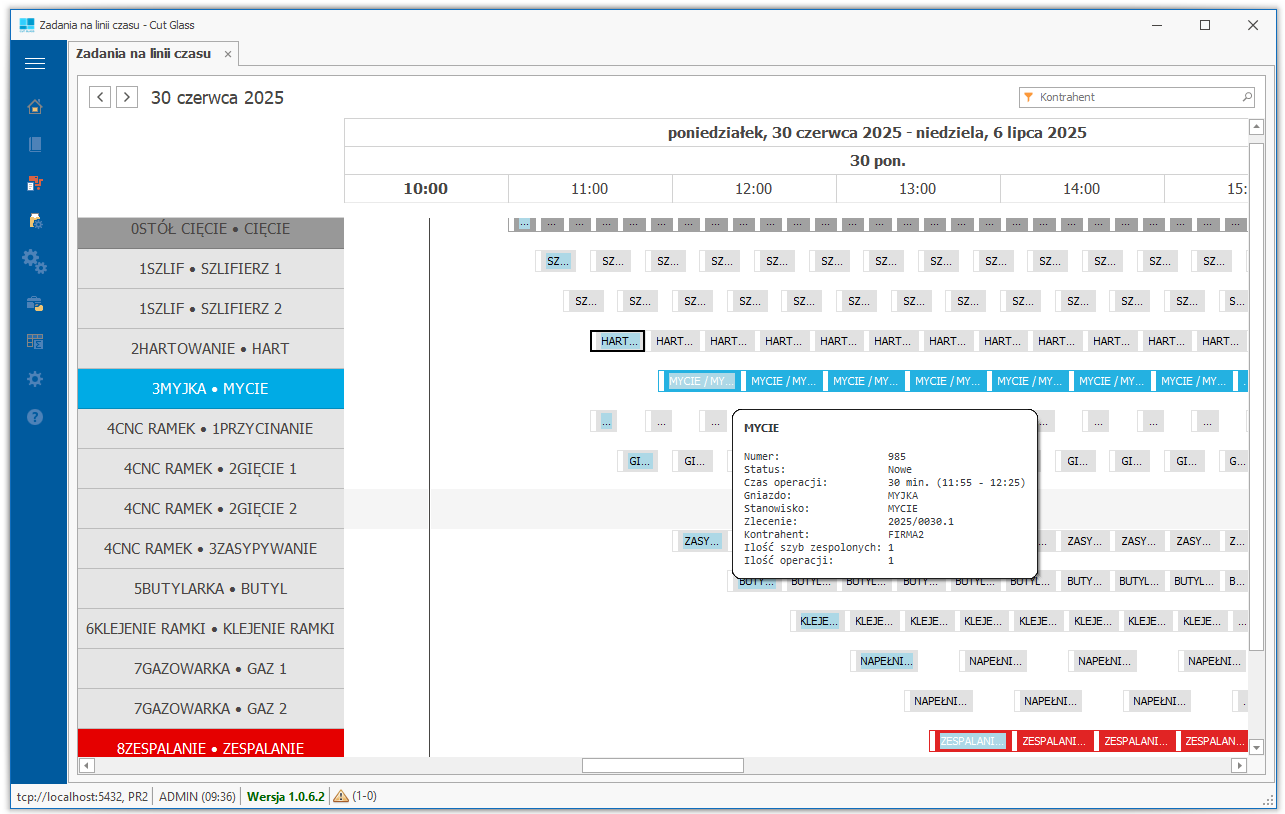Open the table with sigma sidebar icon
Screen dimensions: 1285x814
coord(35,341)
